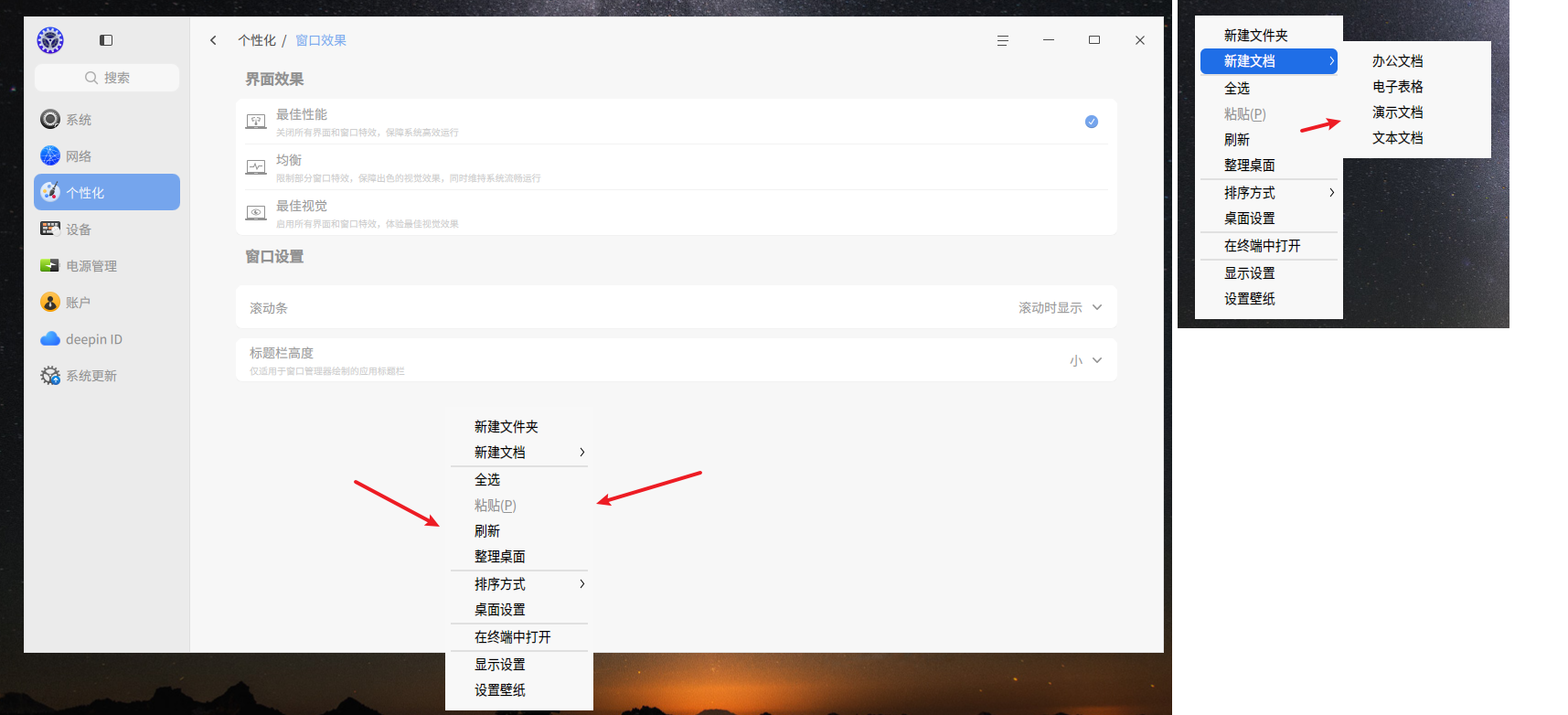Select the 最佳视觉 effect option
1568x715 pixels.
(677, 213)
